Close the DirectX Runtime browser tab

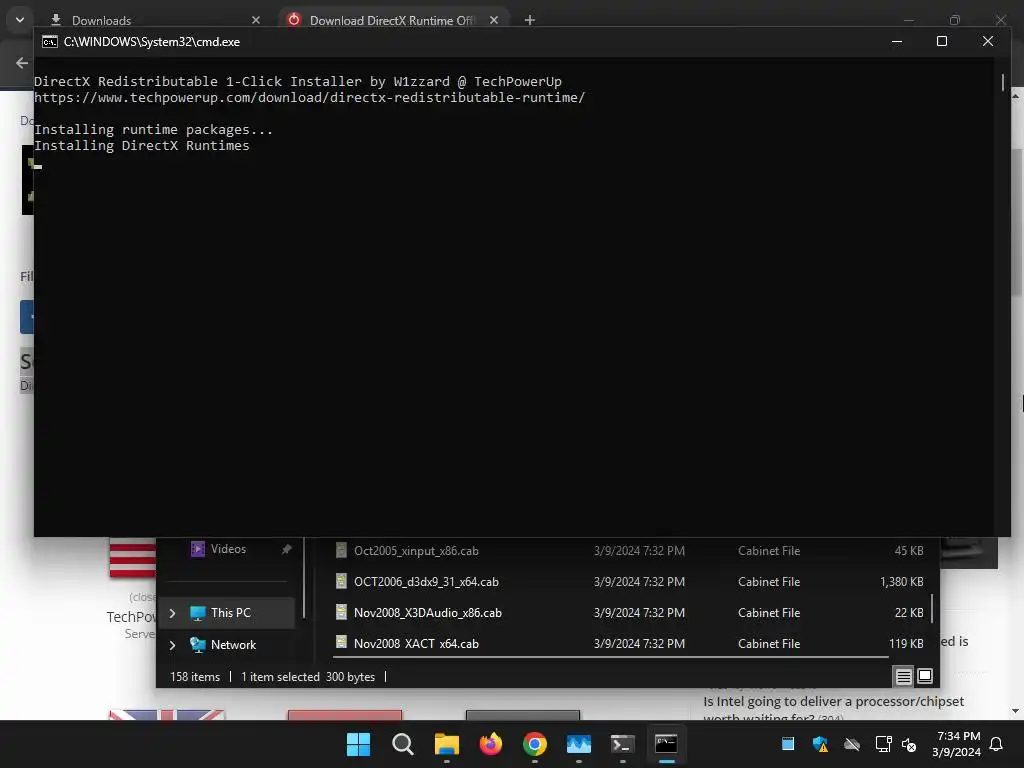(x=494, y=20)
